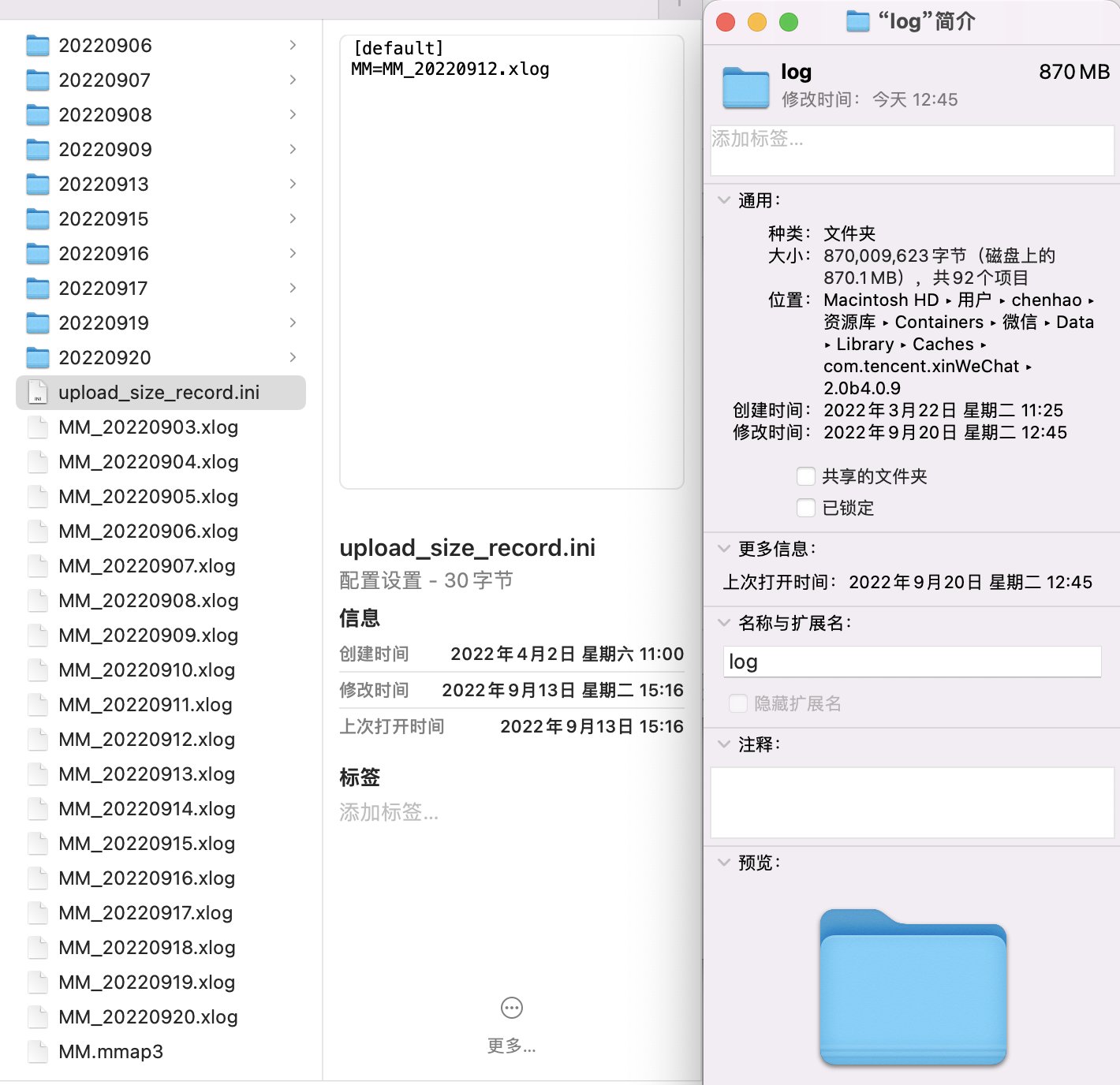1120x1085 pixels.
Task: Select the MM_20220912.xlog file icon
Action: pos(37,740)
